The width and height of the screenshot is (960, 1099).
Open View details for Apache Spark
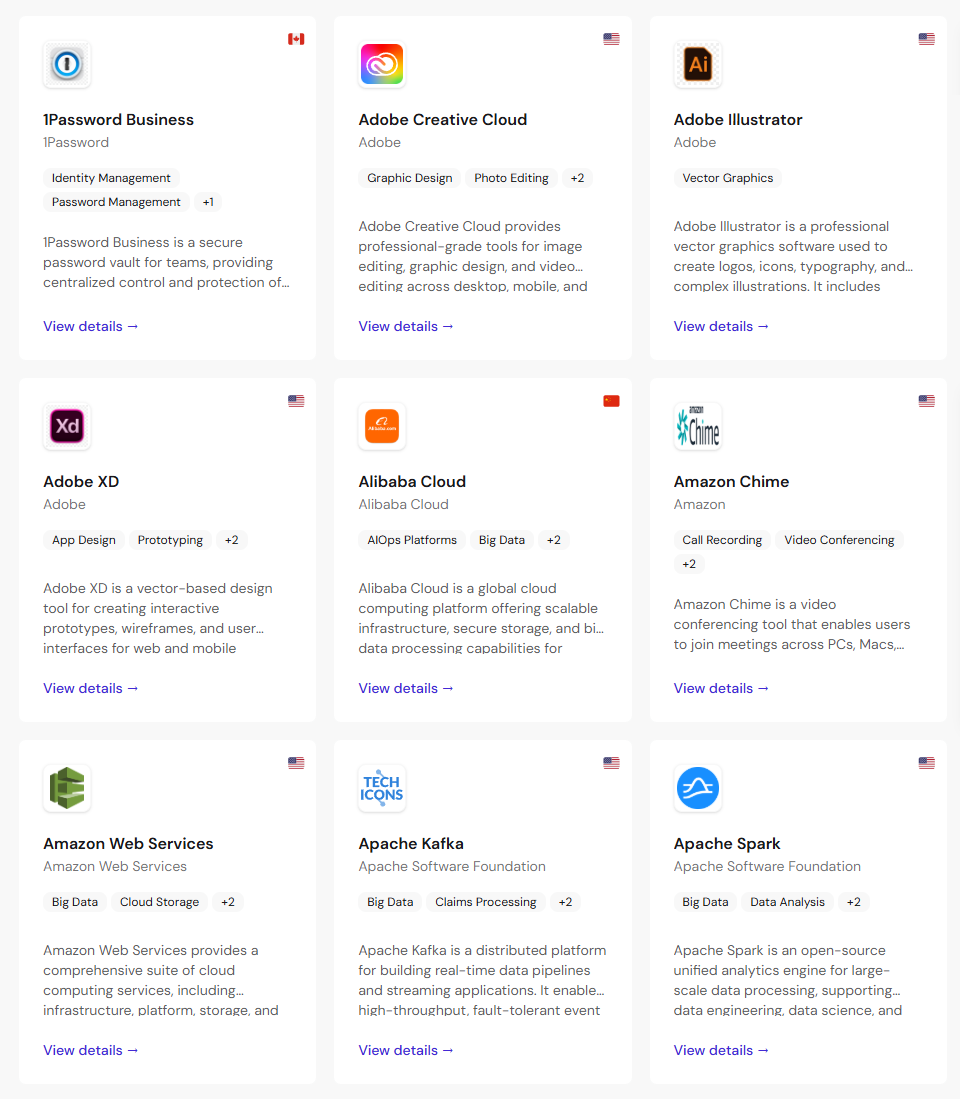pyautogui.click(x=721, y=1050)
